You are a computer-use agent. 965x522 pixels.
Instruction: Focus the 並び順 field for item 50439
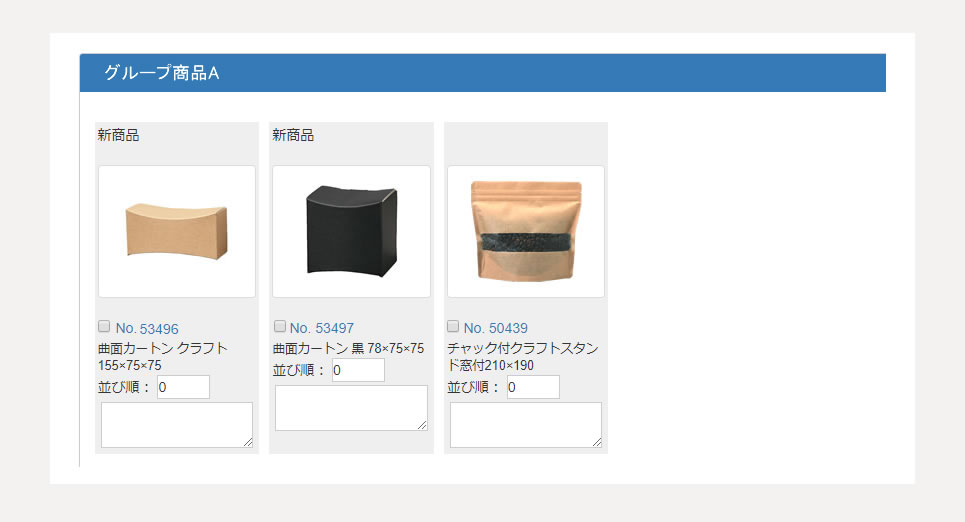point(533,387)
